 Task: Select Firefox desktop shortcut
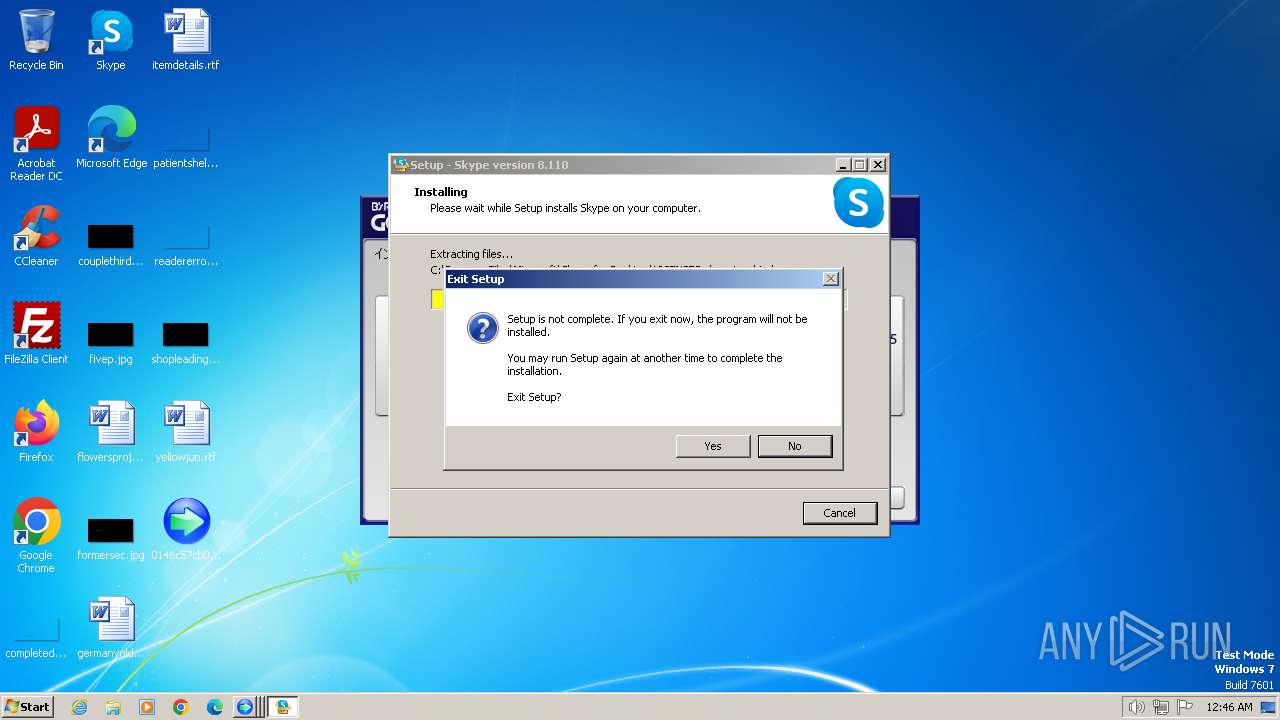pyautogui.click(x=36, y=433)
